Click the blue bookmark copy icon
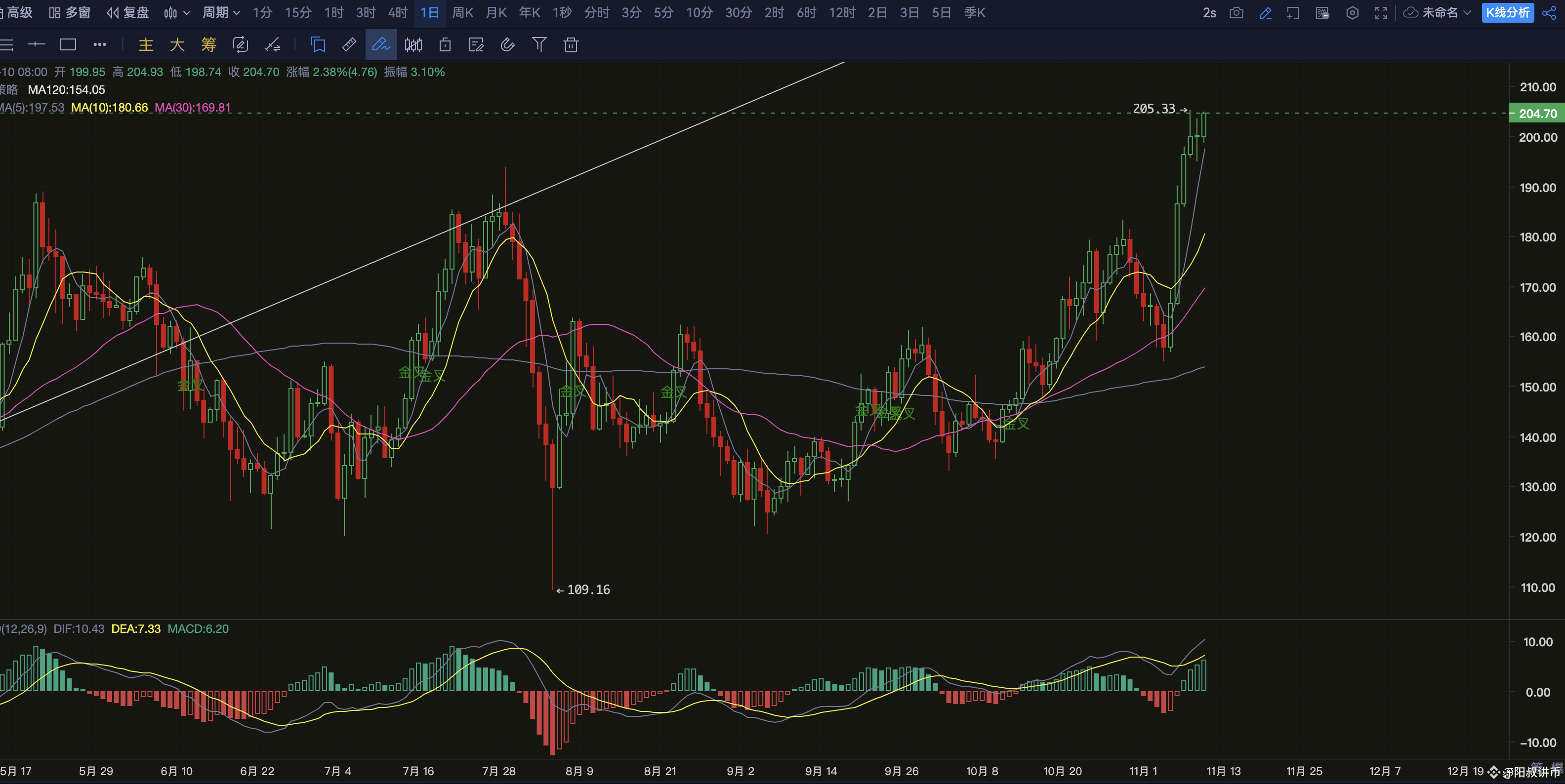This screenshot has height=784, width=1565. pyautogui.click(x=318, y=44)
